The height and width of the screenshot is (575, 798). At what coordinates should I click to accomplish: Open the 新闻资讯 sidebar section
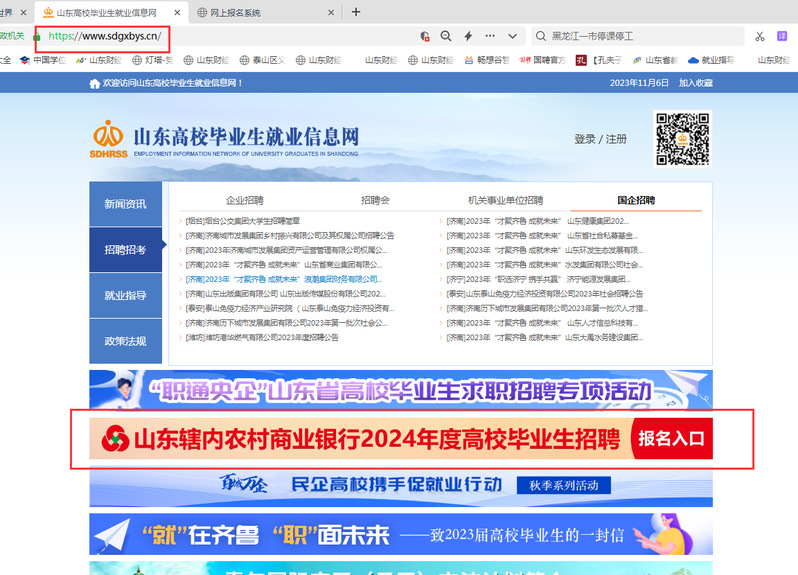tap(126, 204)
